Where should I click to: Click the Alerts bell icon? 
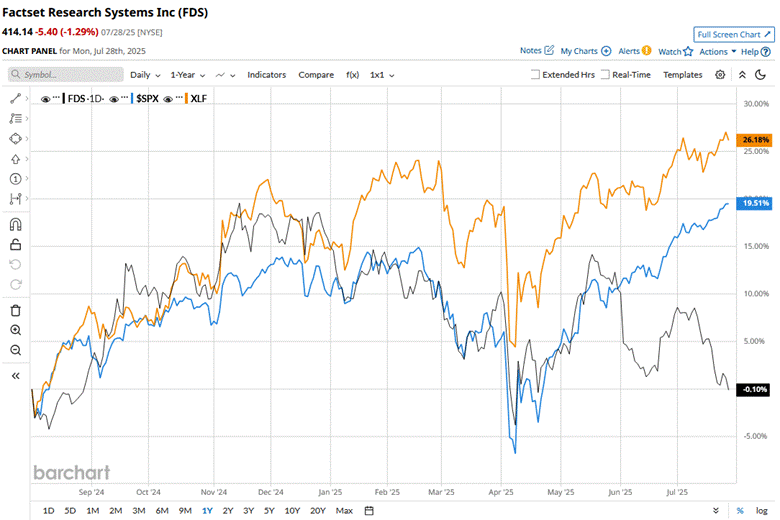[x=646, y=50]
